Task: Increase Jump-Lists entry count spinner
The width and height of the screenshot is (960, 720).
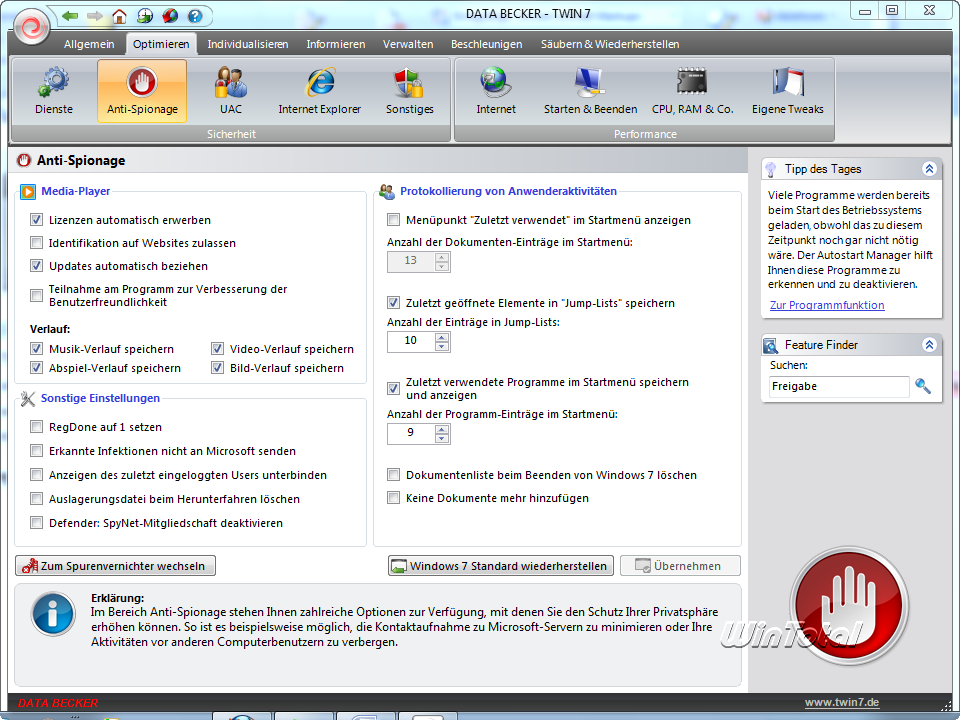Action: (442, 337)
